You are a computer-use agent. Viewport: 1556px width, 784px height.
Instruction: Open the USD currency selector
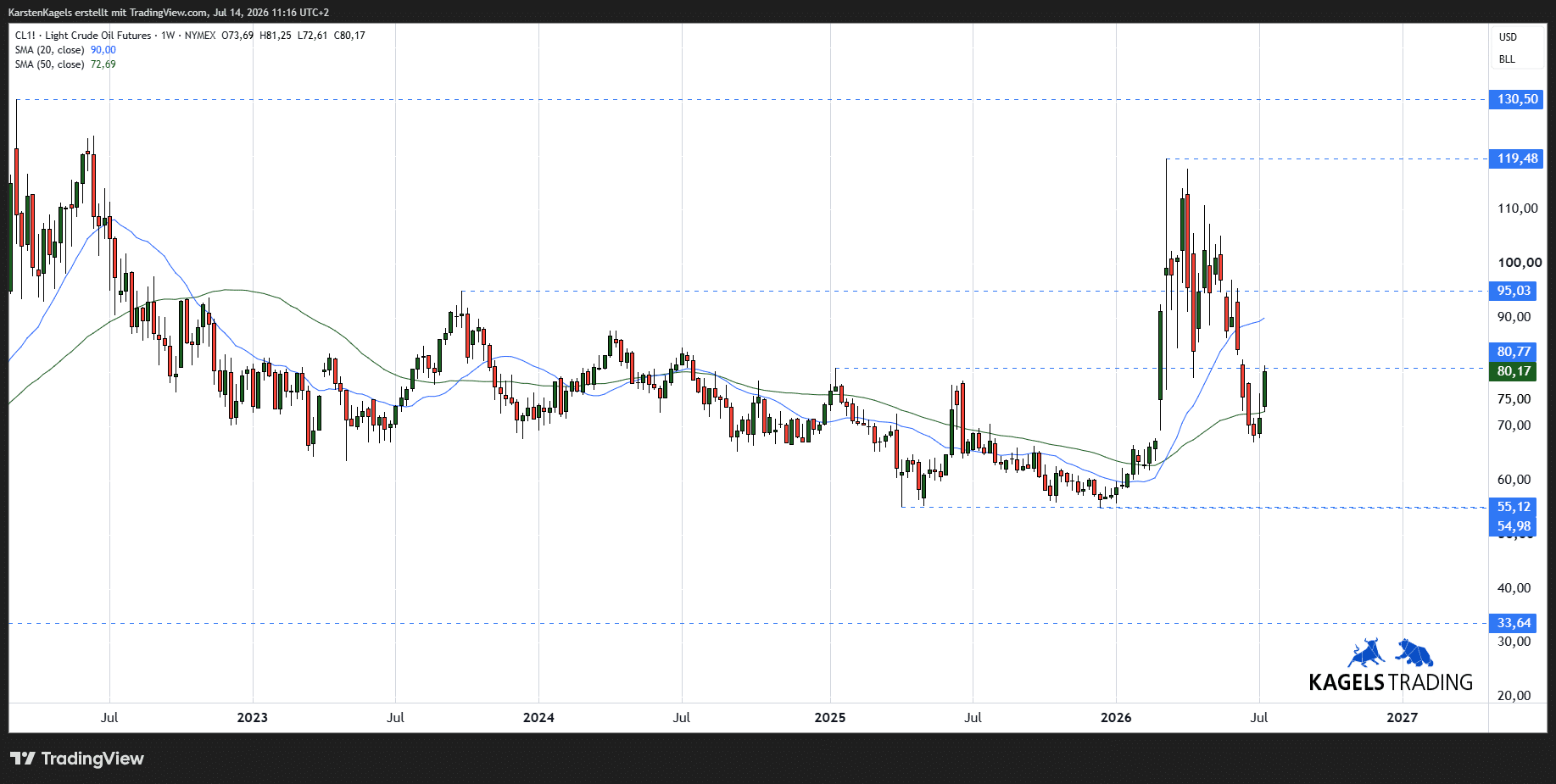pos(1508,37)
